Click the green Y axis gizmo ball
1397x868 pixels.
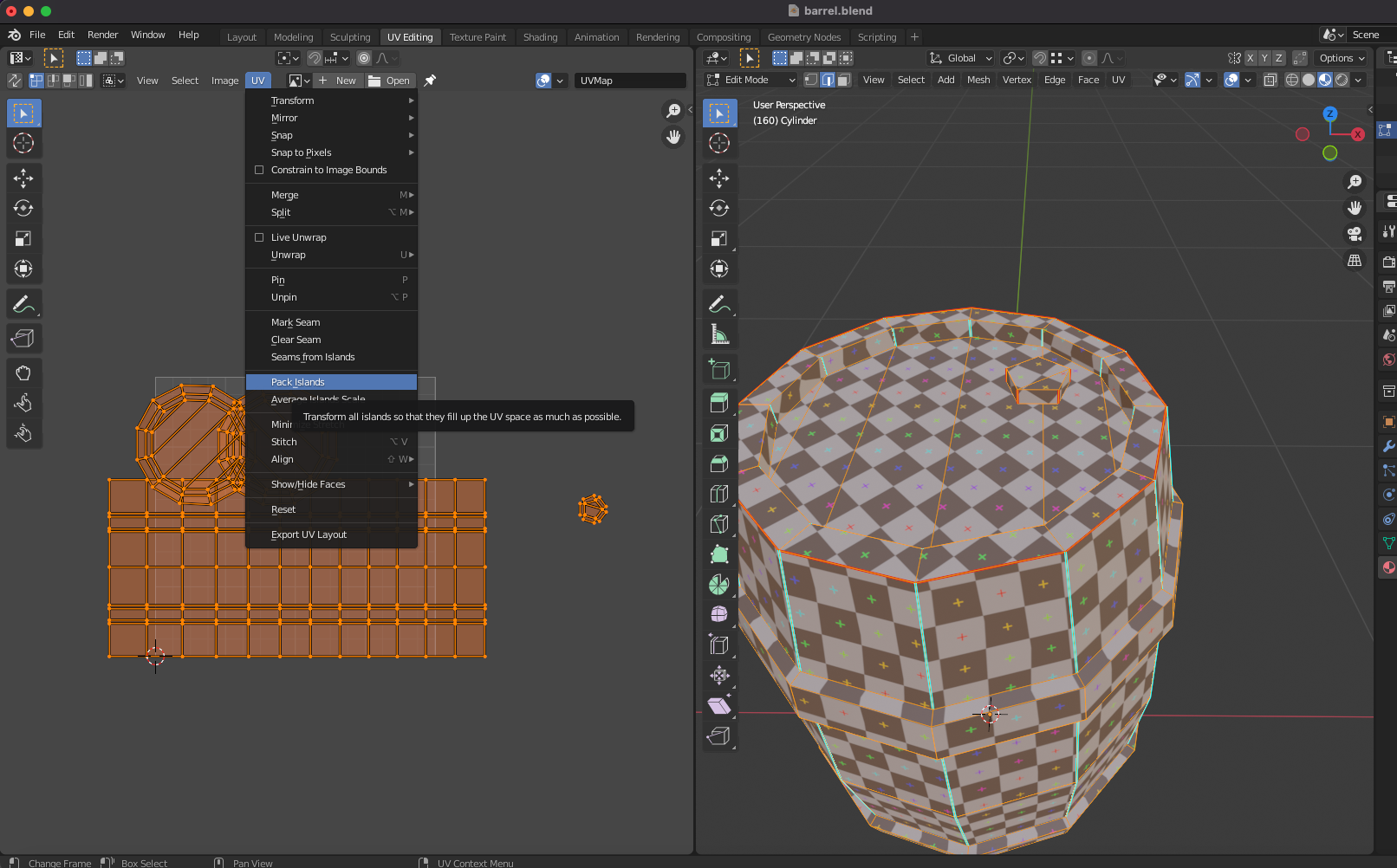[x=1329, y=153]
